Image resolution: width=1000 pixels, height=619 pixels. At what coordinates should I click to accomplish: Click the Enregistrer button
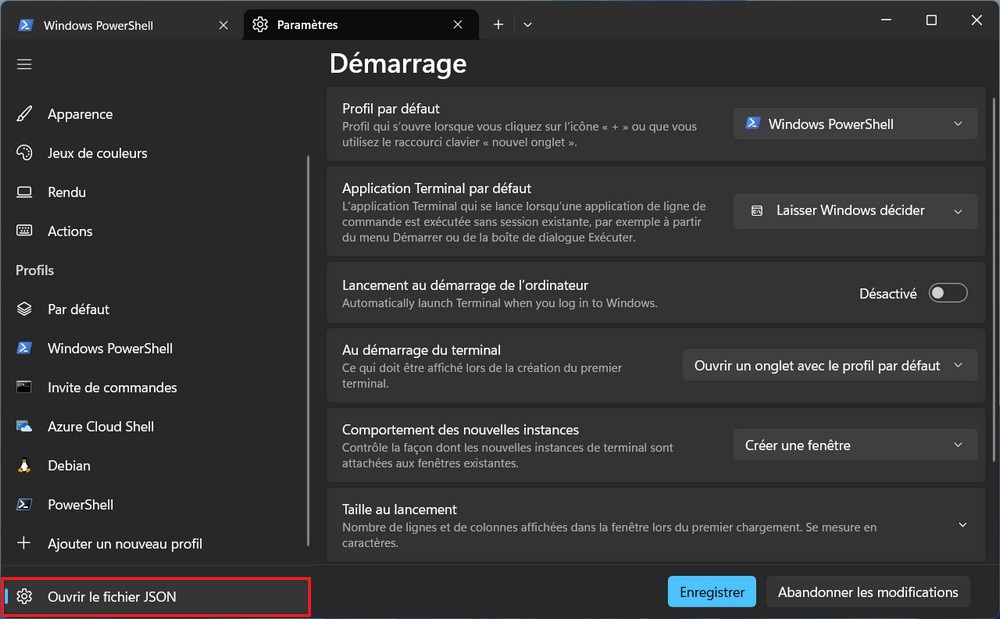pos(712,592)
